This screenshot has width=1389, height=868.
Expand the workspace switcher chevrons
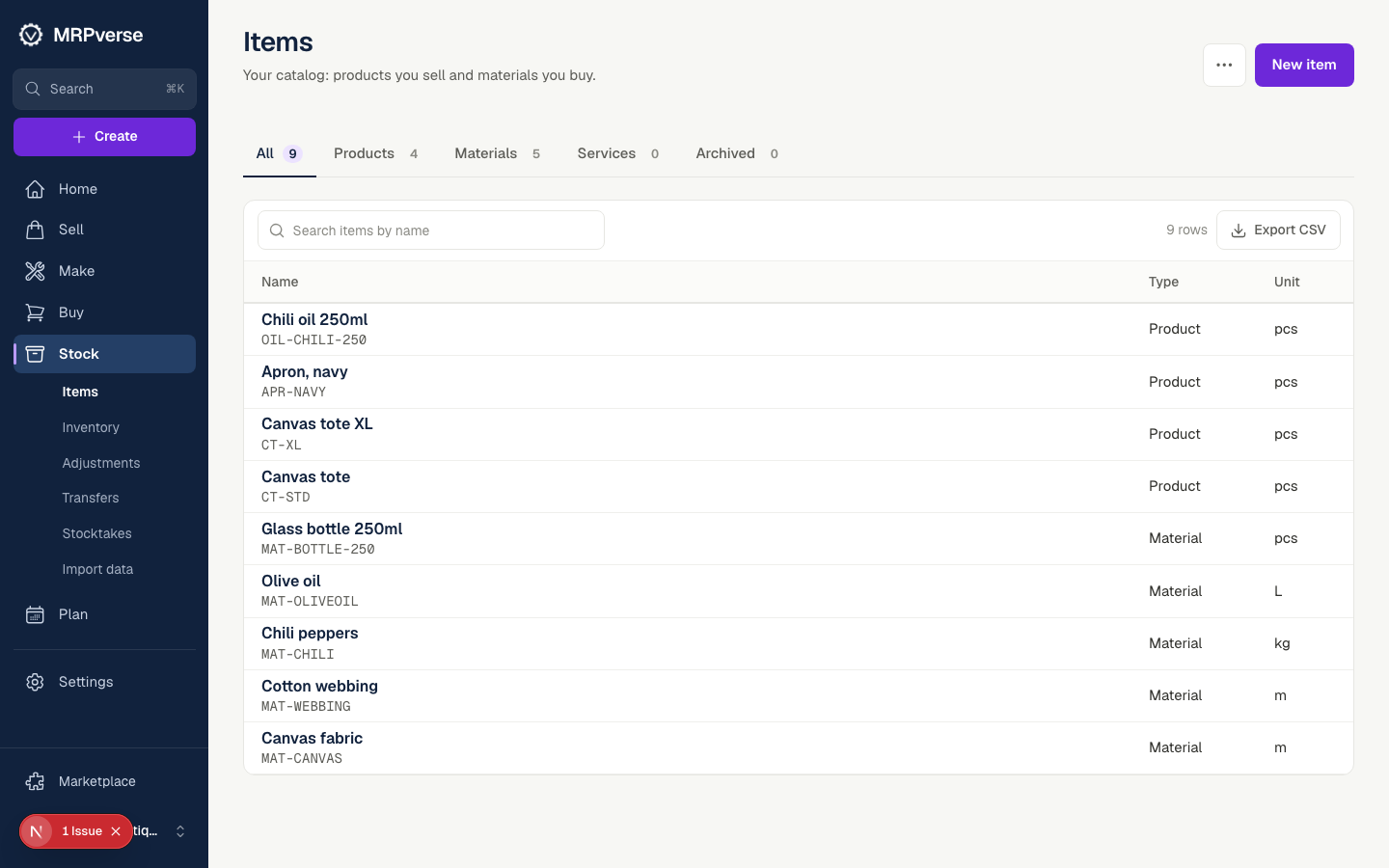(180, 831)
